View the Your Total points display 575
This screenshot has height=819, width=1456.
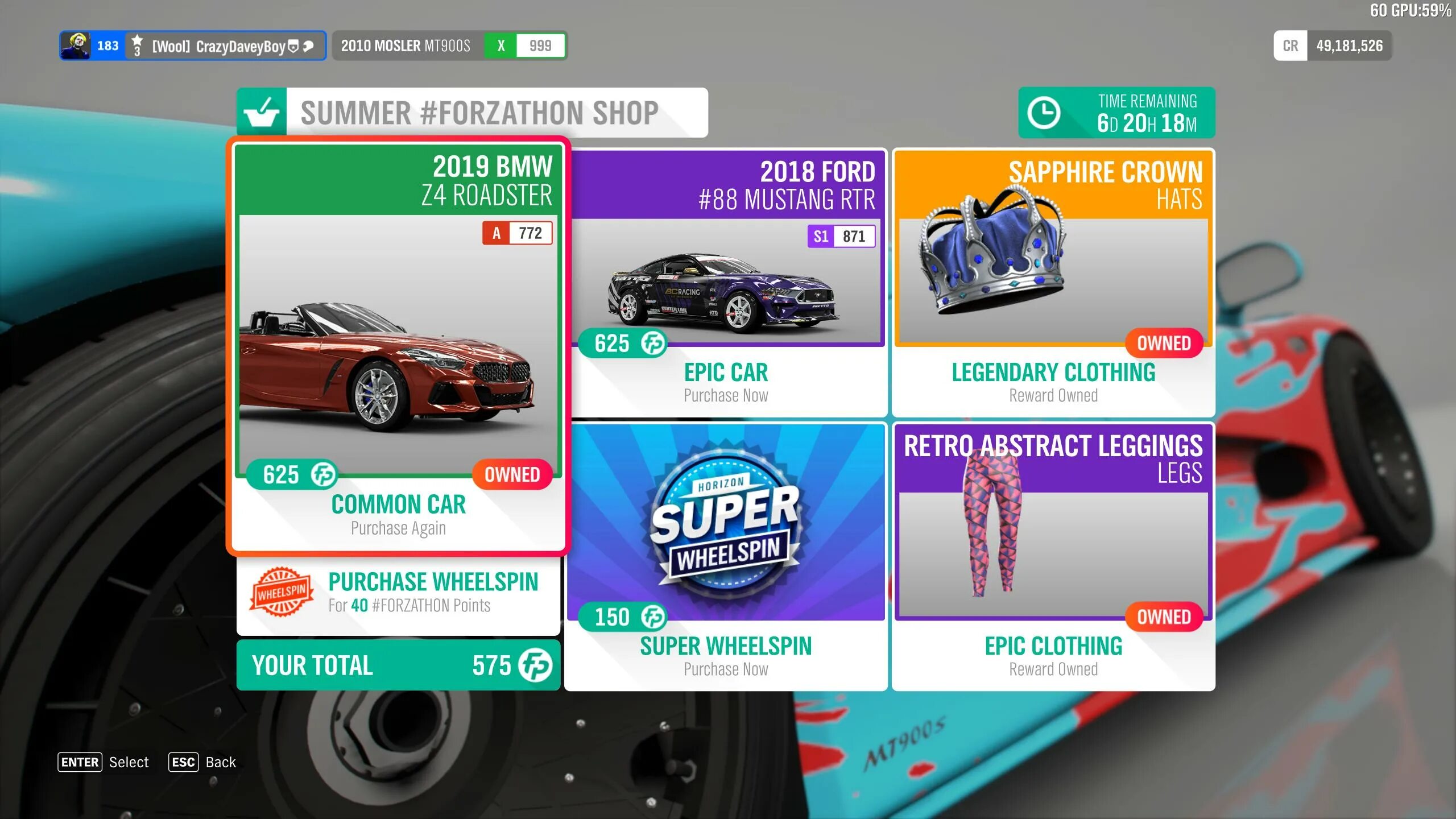(x=398, y=665)
